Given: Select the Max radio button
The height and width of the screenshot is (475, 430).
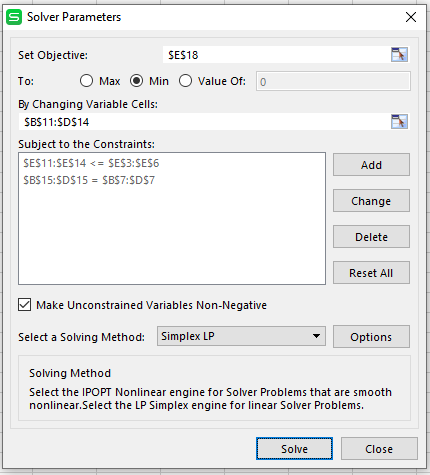Looking at the screenshot, I should click(86, 81).
